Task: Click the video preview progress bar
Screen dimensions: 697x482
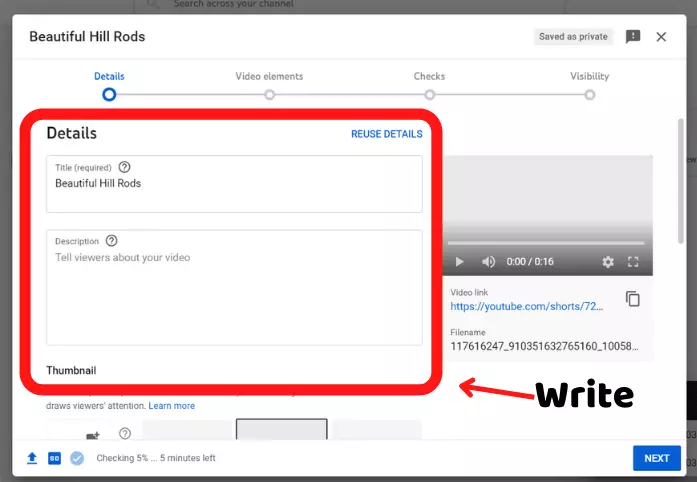Action: (x=546, y=243)
